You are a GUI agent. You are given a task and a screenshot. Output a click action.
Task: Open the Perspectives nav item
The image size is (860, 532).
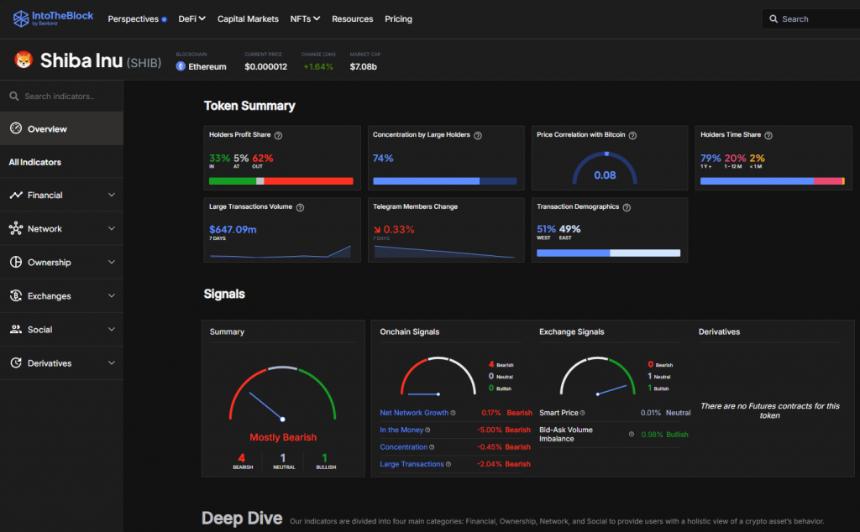[x=137, y=19]
